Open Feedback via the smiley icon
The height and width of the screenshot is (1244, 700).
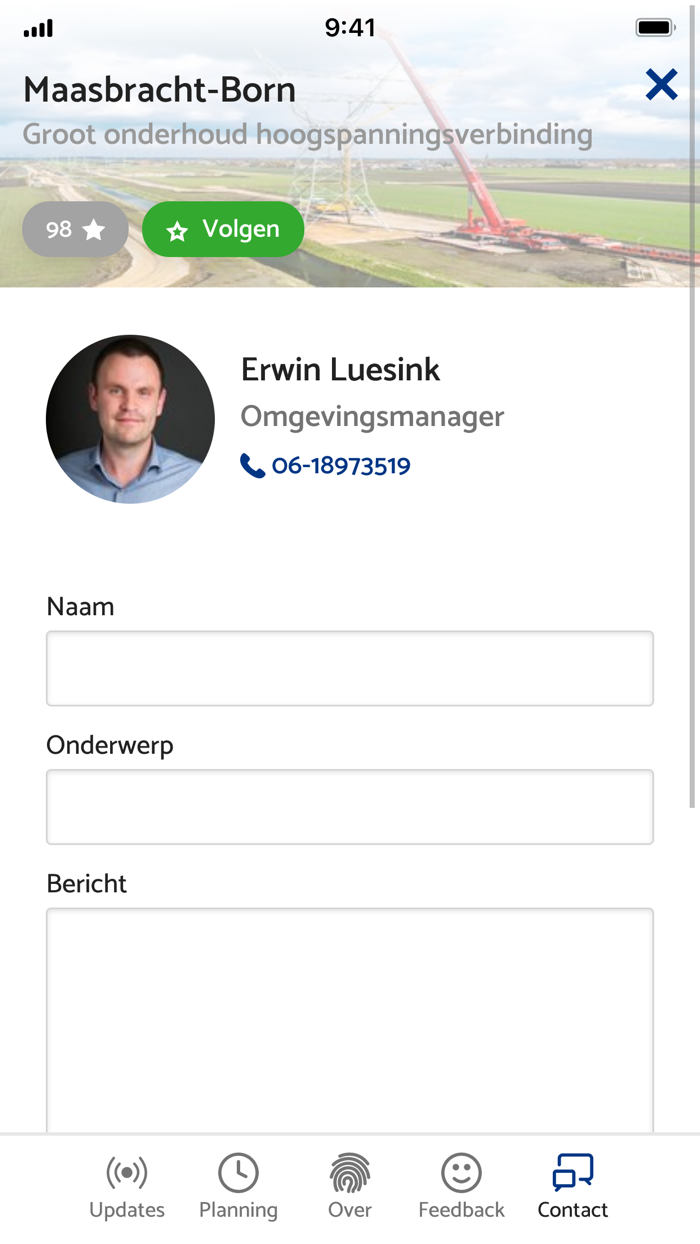click(461, 1172)
